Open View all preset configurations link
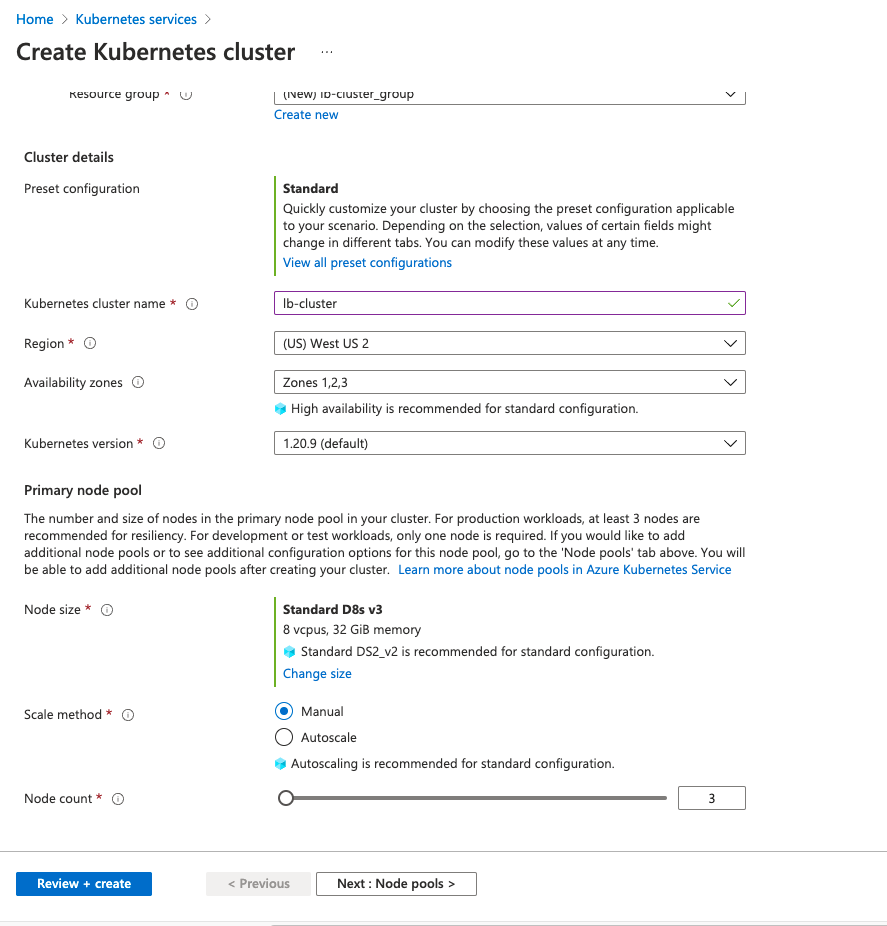887x926 pixels. (x=367, y=263)
